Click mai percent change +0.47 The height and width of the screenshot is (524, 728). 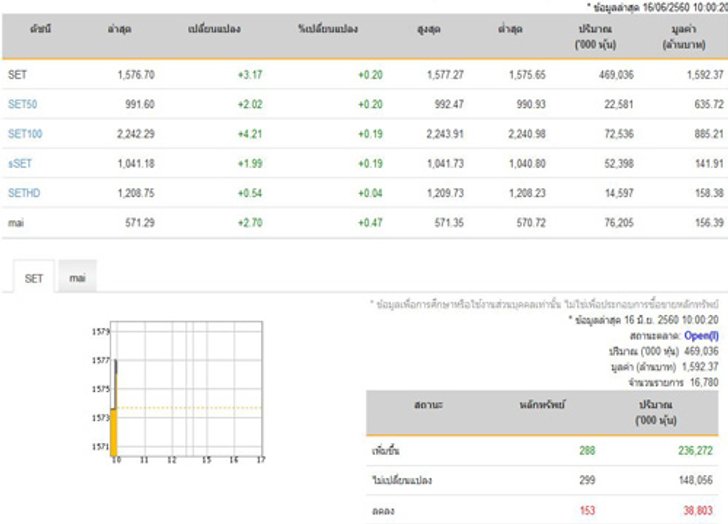click(370, 223)
